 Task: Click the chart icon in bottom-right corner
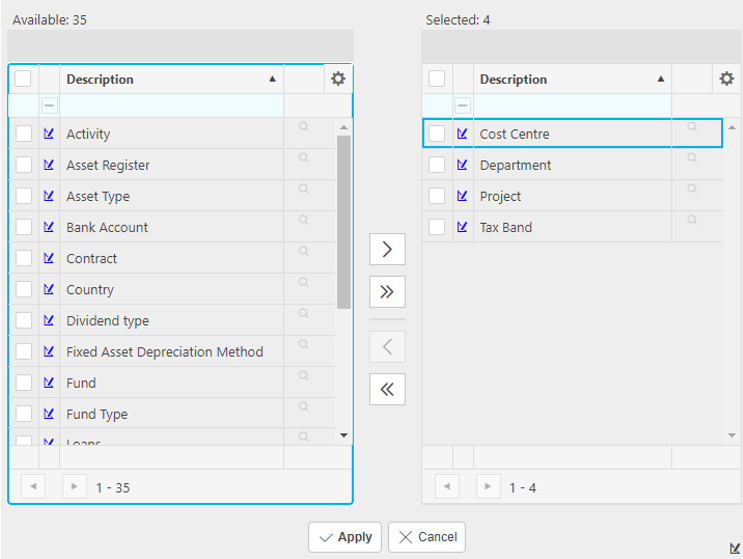[735, 548]
